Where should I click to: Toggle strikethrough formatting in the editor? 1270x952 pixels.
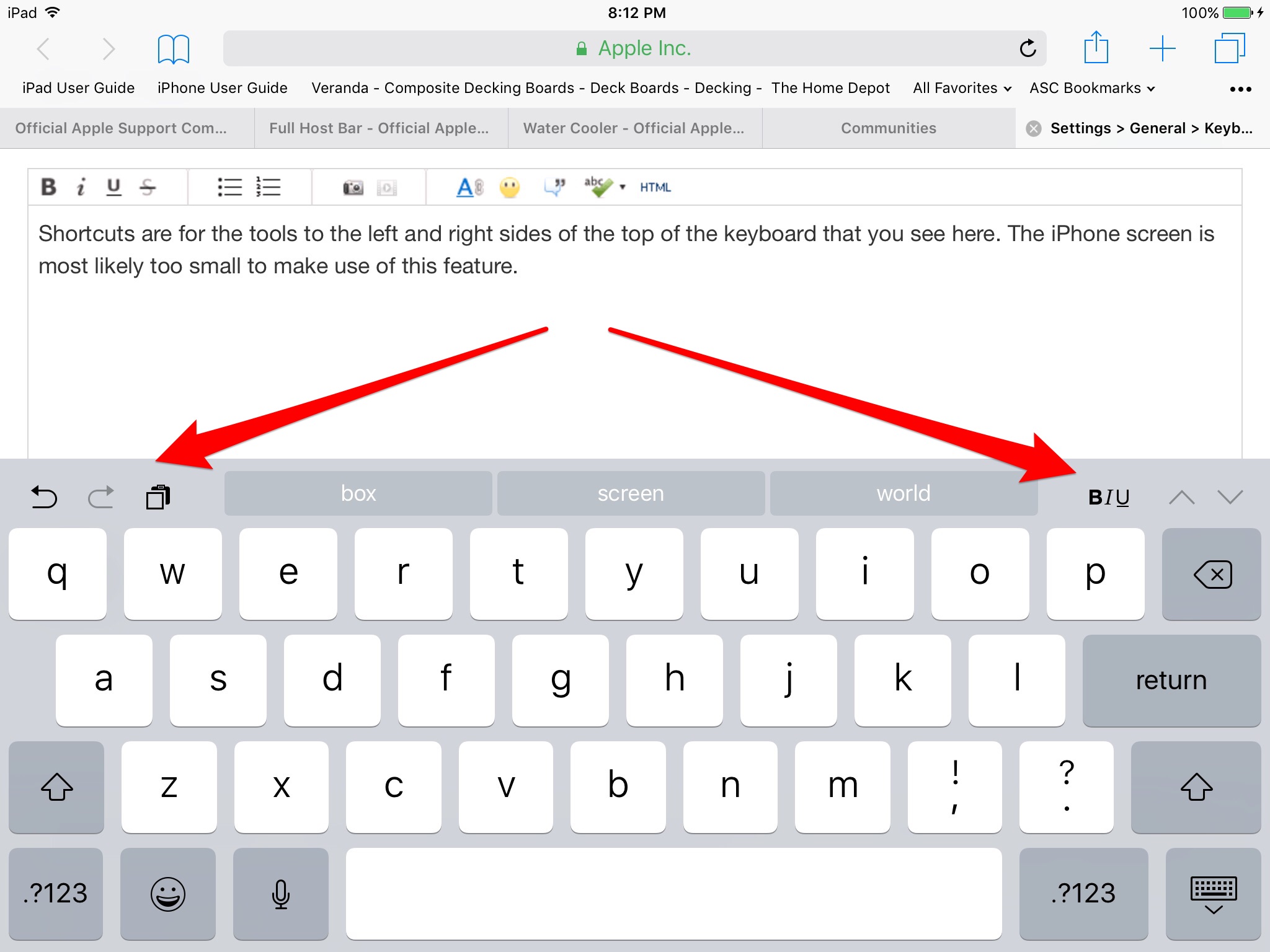coord(148,187)
